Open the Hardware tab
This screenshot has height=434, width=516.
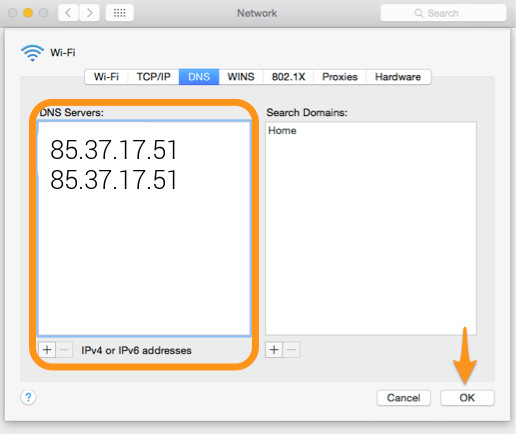click(x=398, y=77)
